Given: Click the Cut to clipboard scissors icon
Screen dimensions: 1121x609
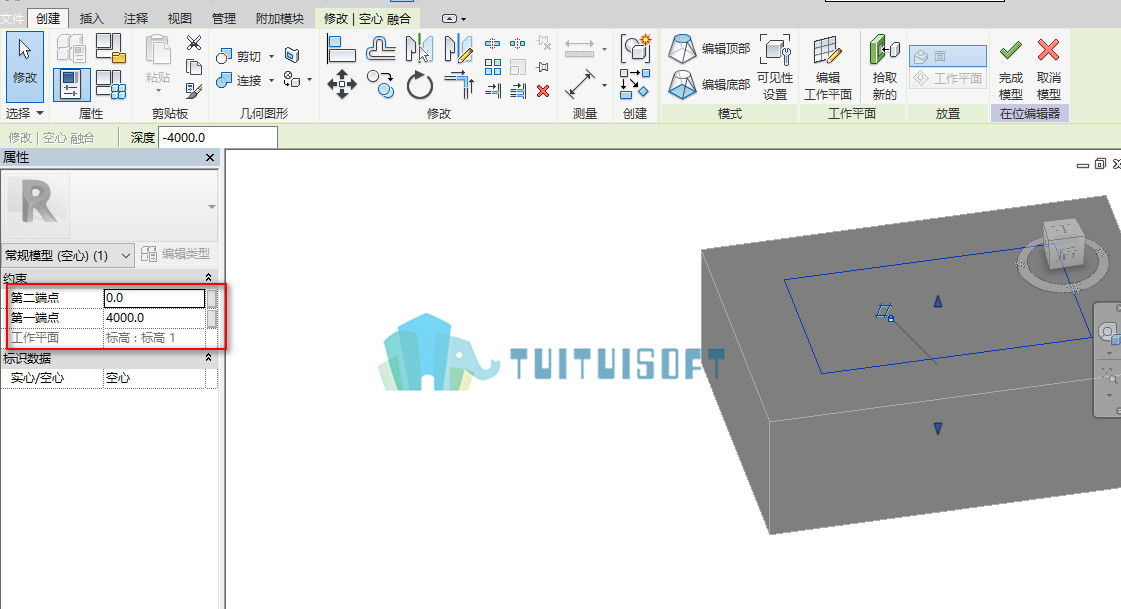Looking at the screenshot, I should [194, 43].
